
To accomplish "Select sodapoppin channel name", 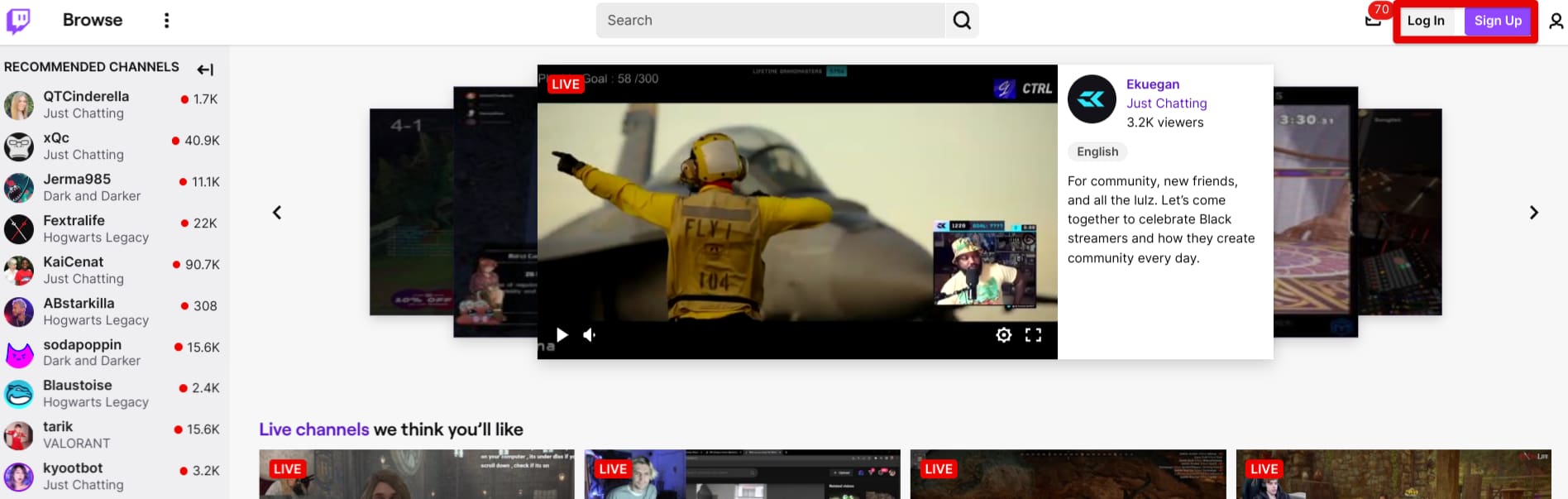I will click(x=82, y=344).
